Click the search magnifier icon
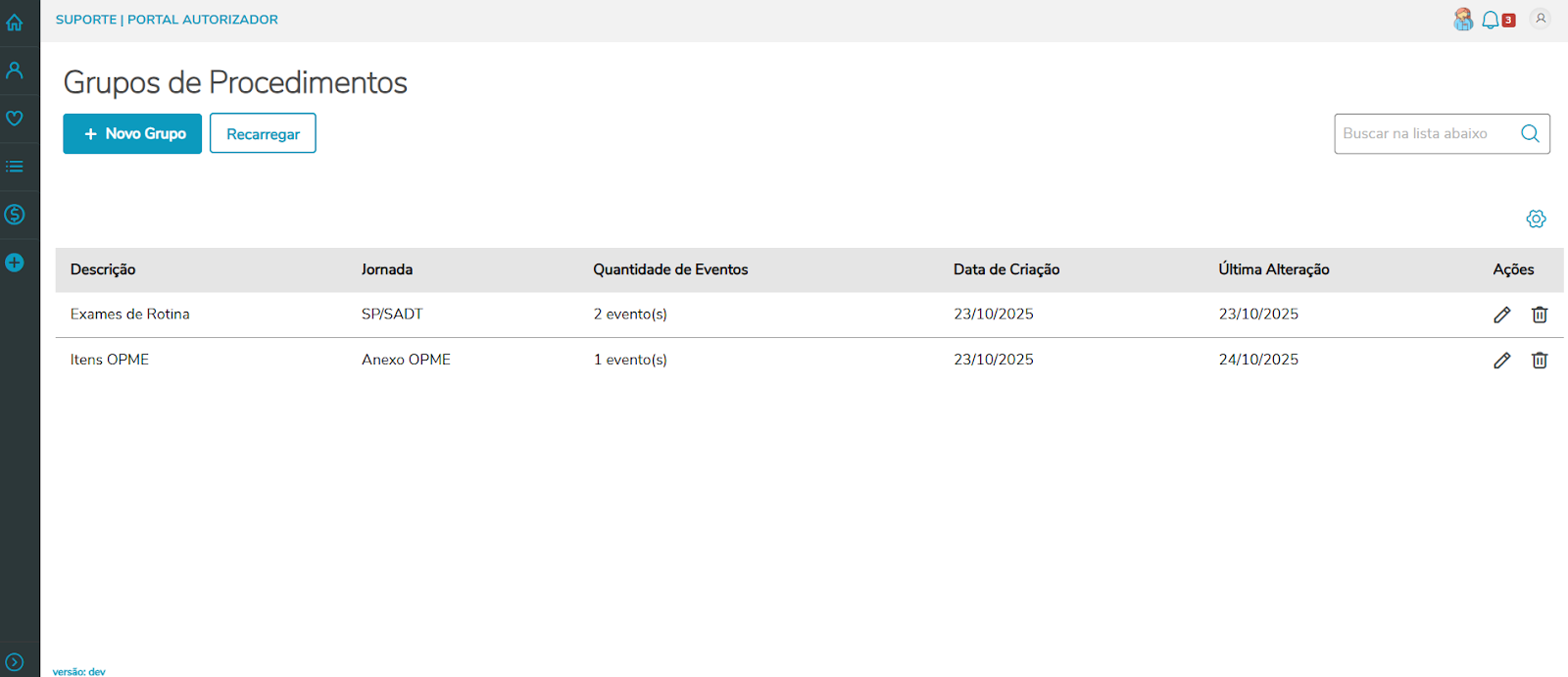This screenshot has width=1568, height=677. click(x=1530, y=134)
